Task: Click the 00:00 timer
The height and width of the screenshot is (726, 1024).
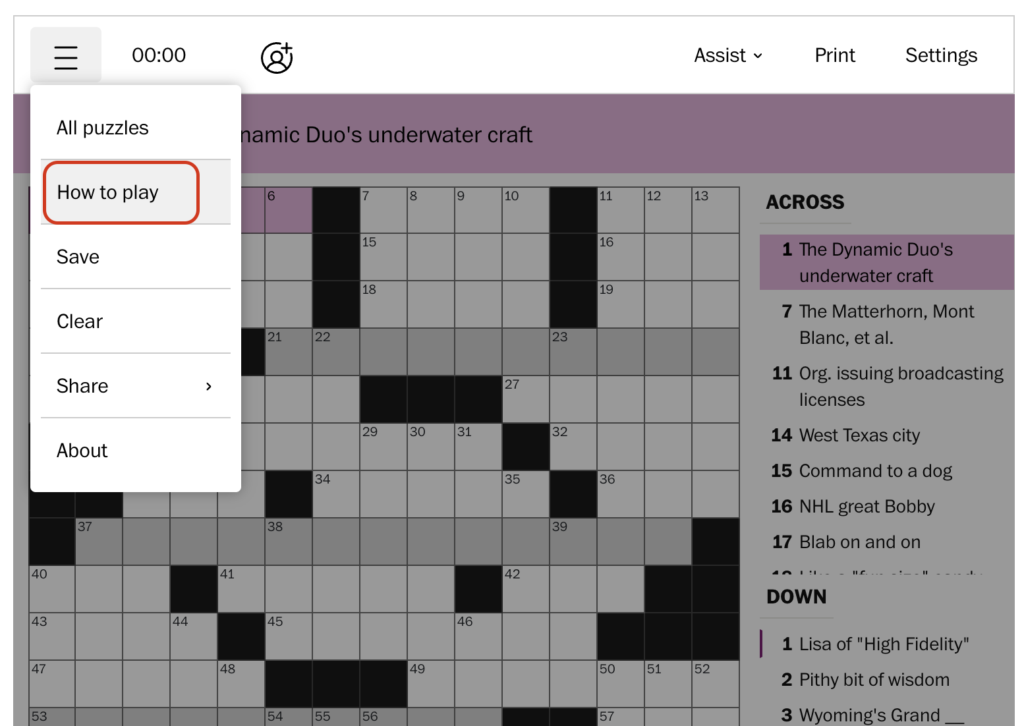Action: click(159, 55)
